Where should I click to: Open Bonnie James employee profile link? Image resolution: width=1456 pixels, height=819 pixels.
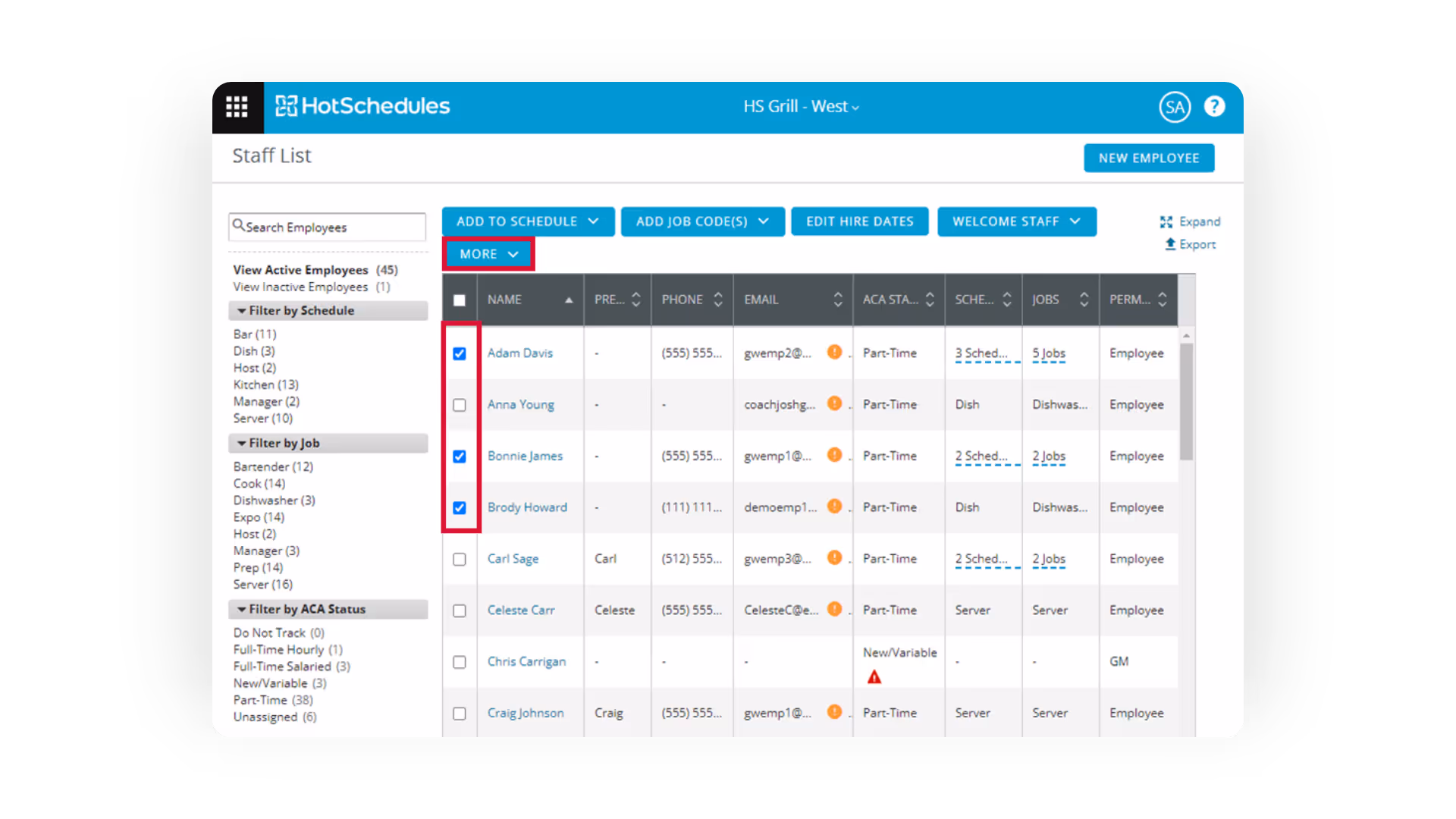pyautogui.click(x=525, y=456)
